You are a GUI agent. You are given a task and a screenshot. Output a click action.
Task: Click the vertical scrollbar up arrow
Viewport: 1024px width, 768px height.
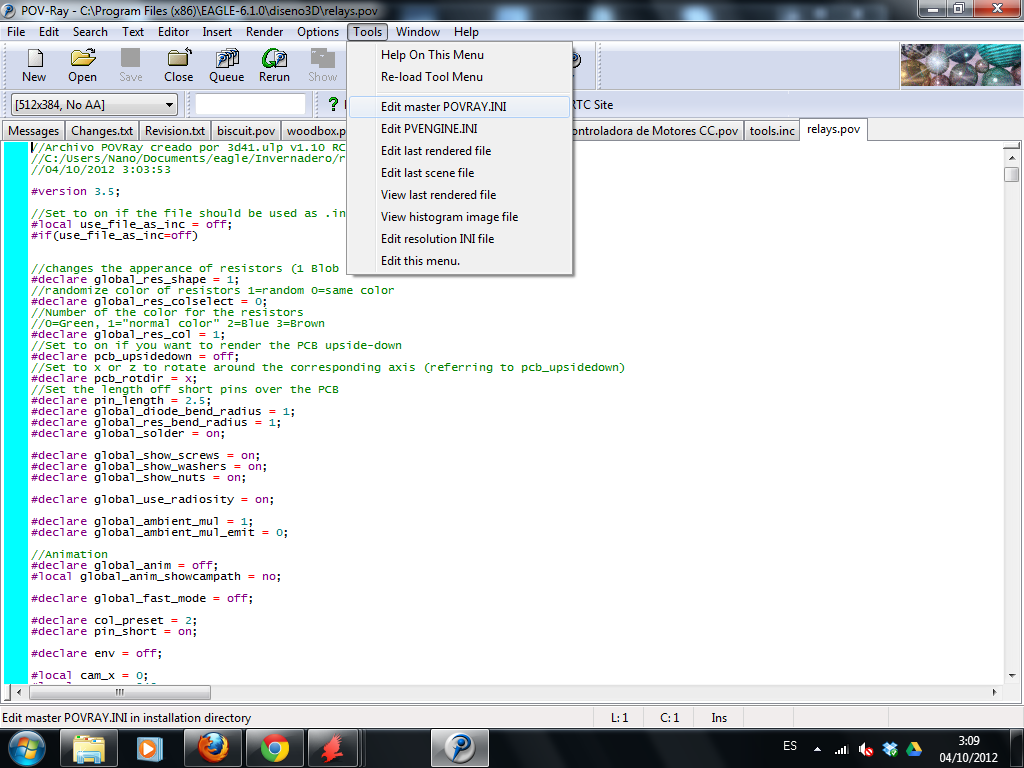[x=1012, y=158]
